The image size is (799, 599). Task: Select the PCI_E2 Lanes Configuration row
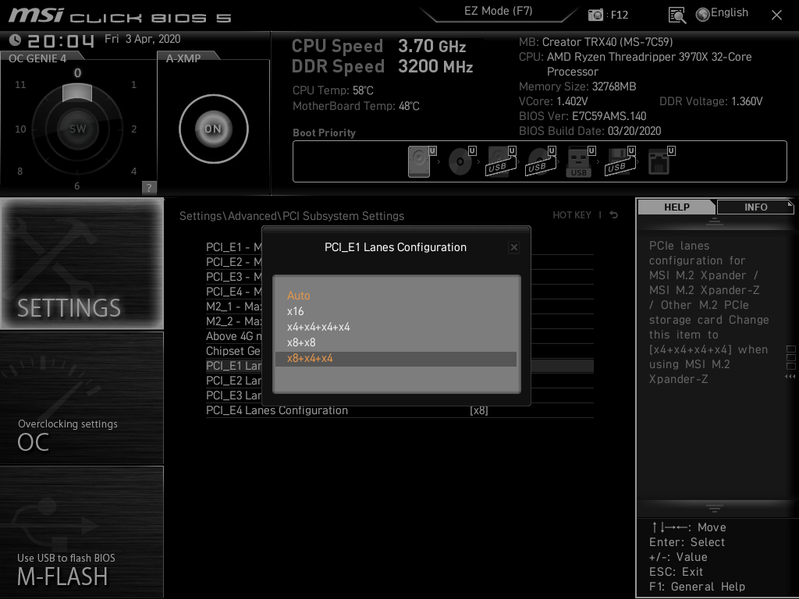(x=233, y=380)
